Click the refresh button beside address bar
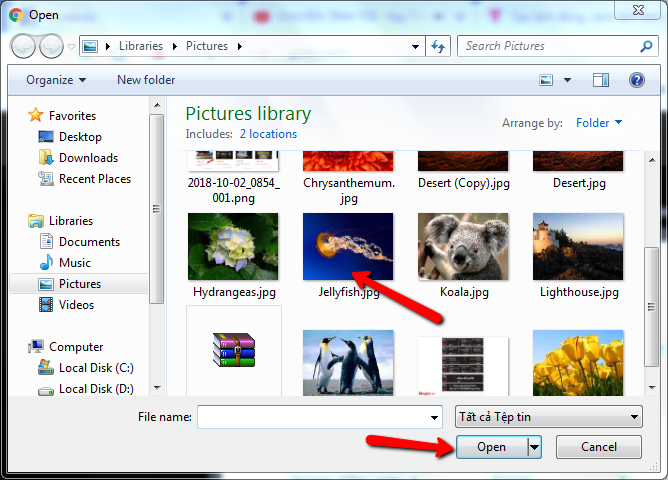The height and width of the screenshot is (480, 668). coord(437,46)
